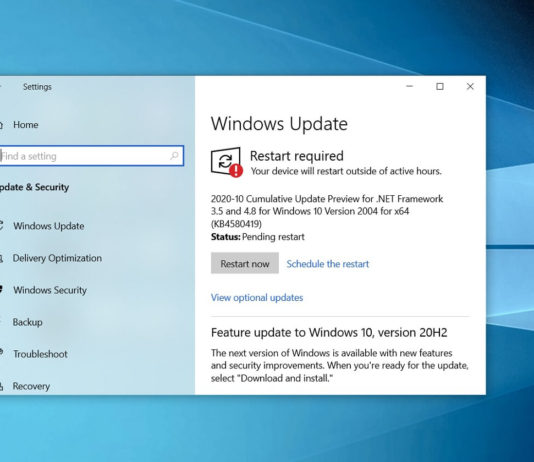Open Recovery settings page
Viewport: 534px width, 462px height.
(x=31, y=386)
